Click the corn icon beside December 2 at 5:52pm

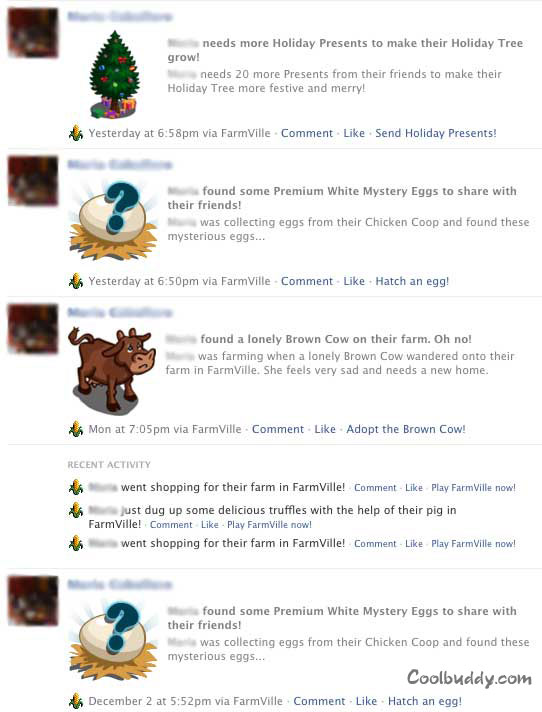[x=76, y=701]
